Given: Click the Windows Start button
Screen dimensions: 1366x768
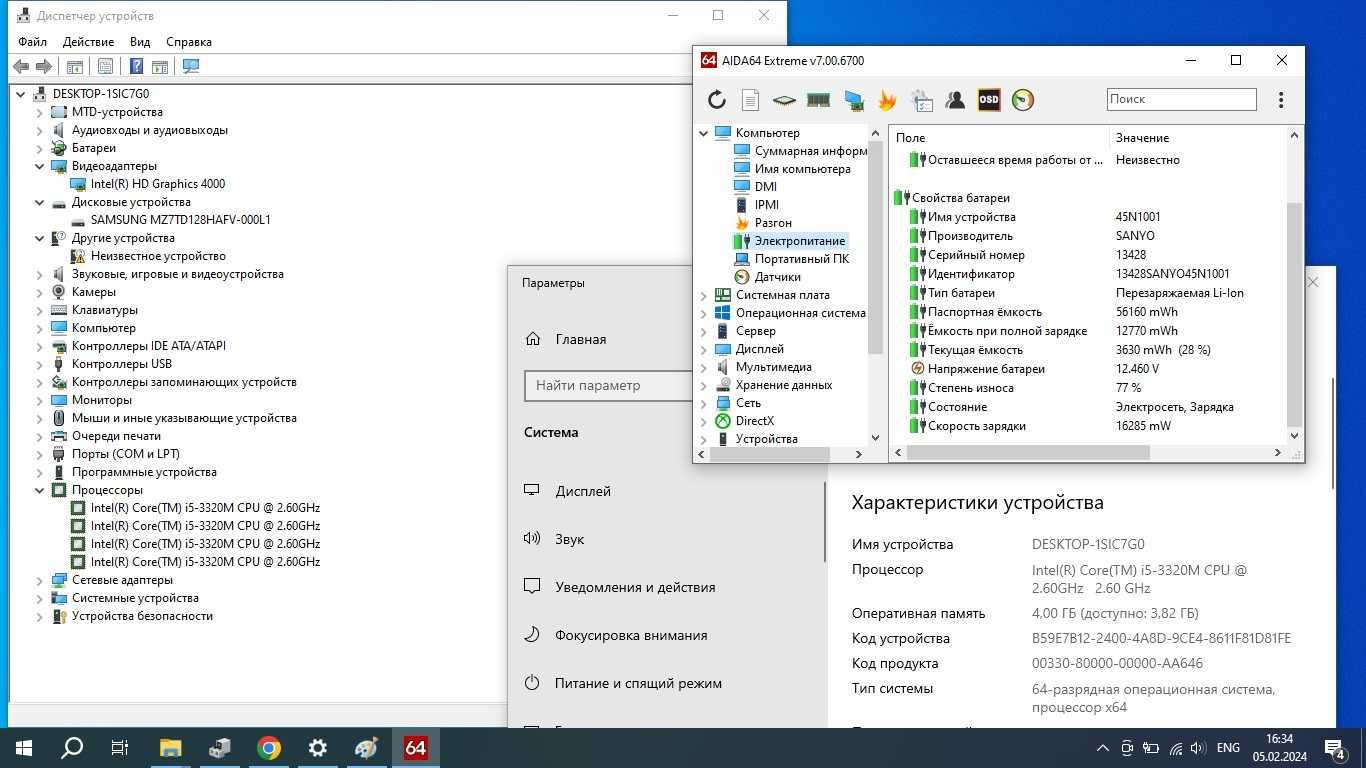Looking at the screenshot, I should 23,747.
